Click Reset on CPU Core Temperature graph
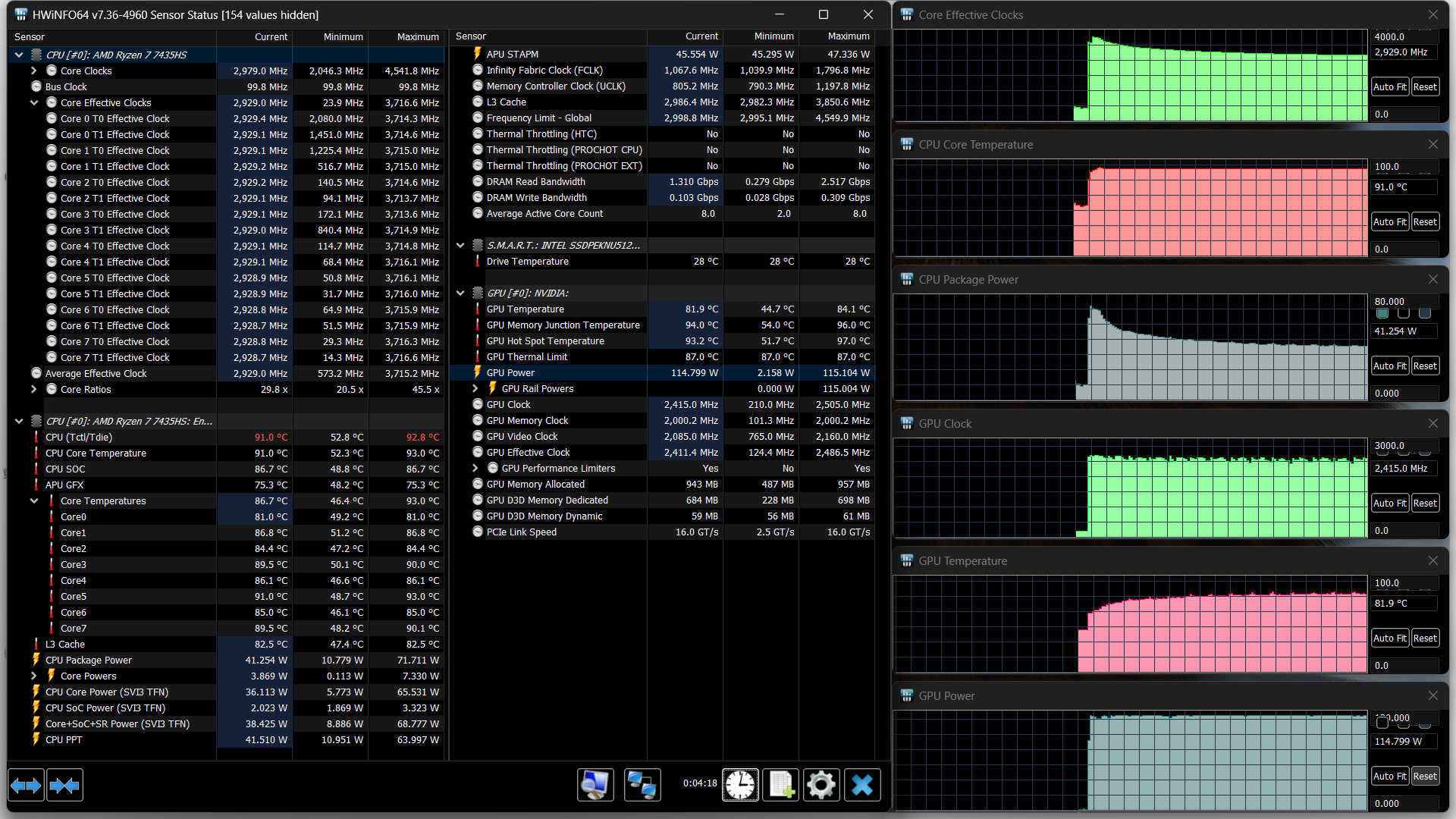The image size is (1456, 819). point(1425,221)
